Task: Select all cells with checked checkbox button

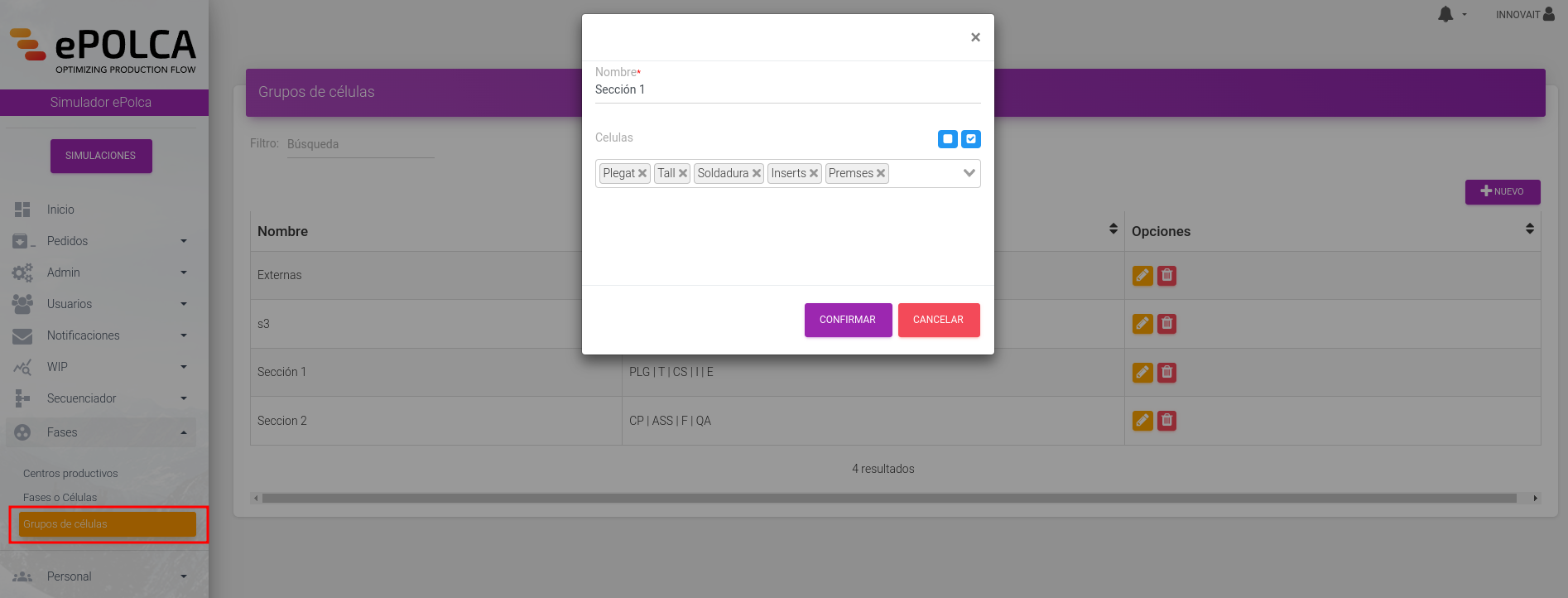Action: [x=971, y=139]
